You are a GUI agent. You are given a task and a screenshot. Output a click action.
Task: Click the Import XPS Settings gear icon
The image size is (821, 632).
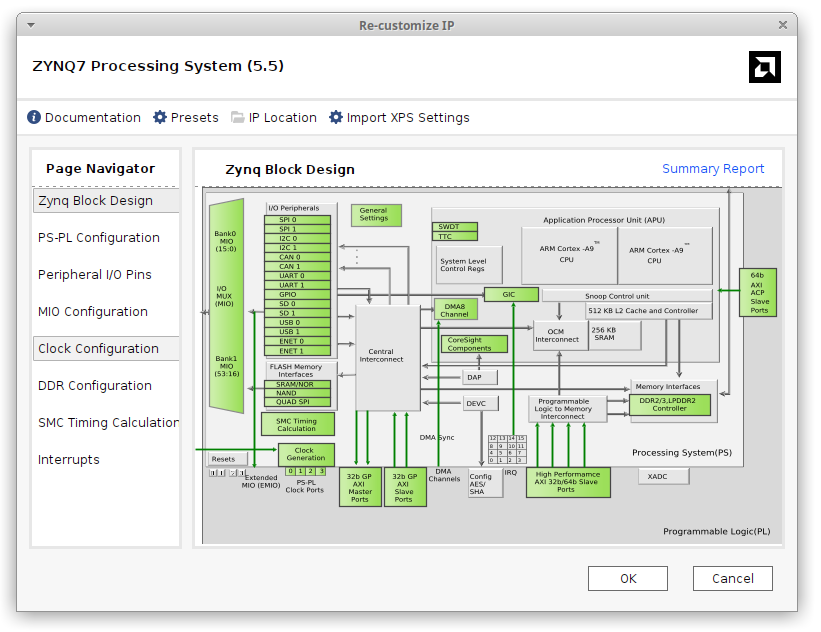336,117
